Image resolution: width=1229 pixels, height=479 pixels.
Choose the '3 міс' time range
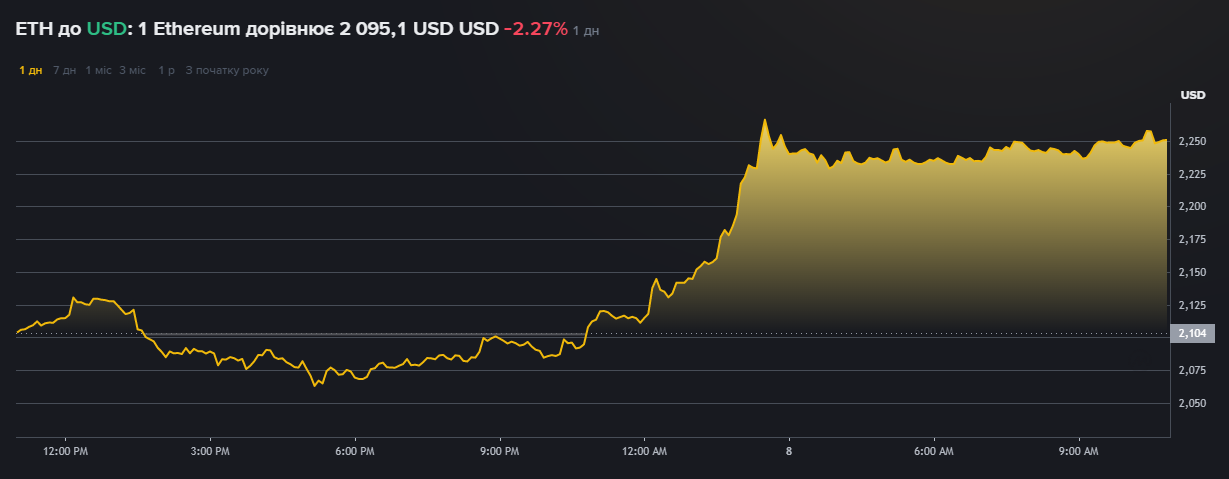pos(132,70)
